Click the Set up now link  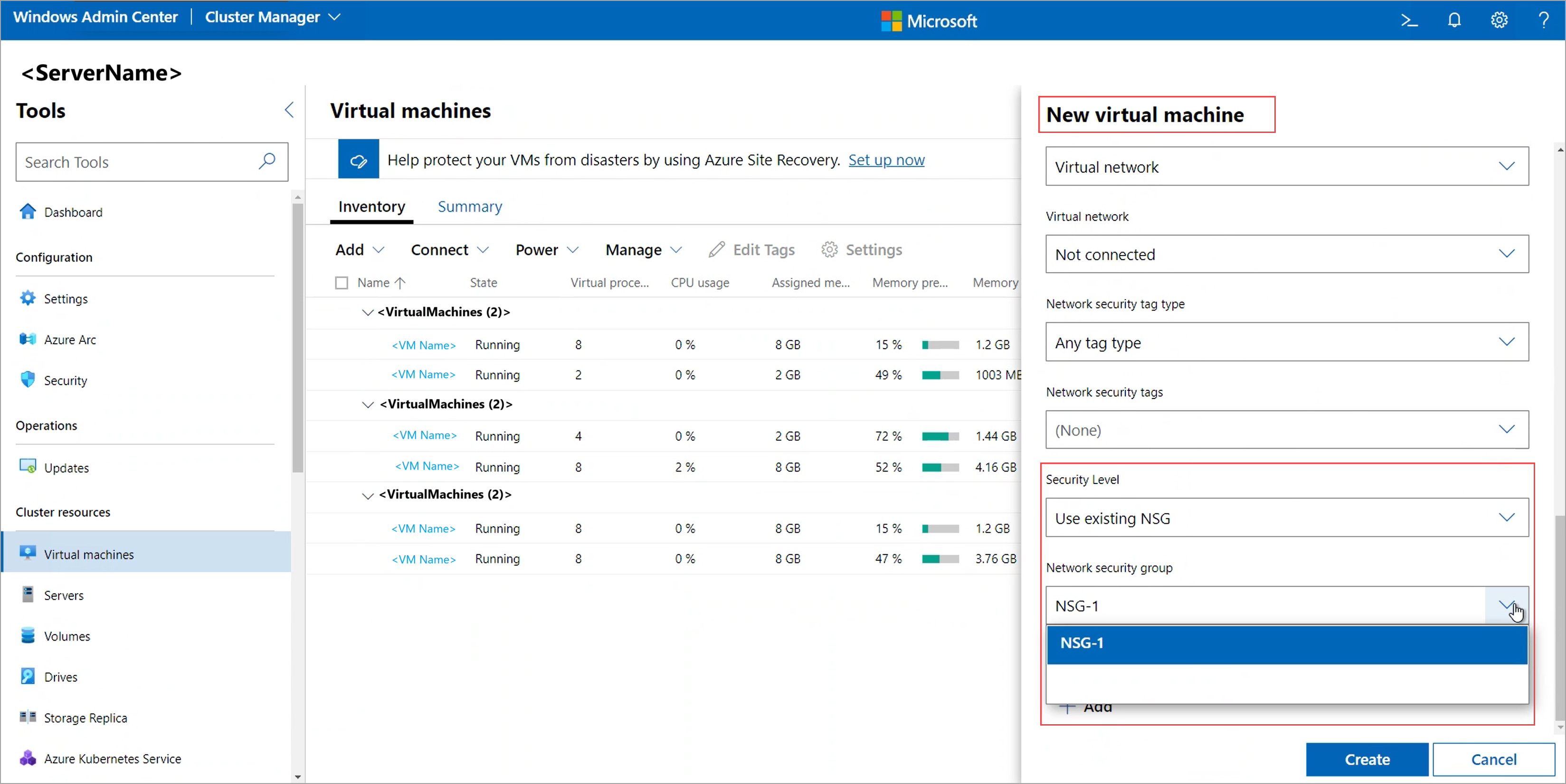[887, 160]
